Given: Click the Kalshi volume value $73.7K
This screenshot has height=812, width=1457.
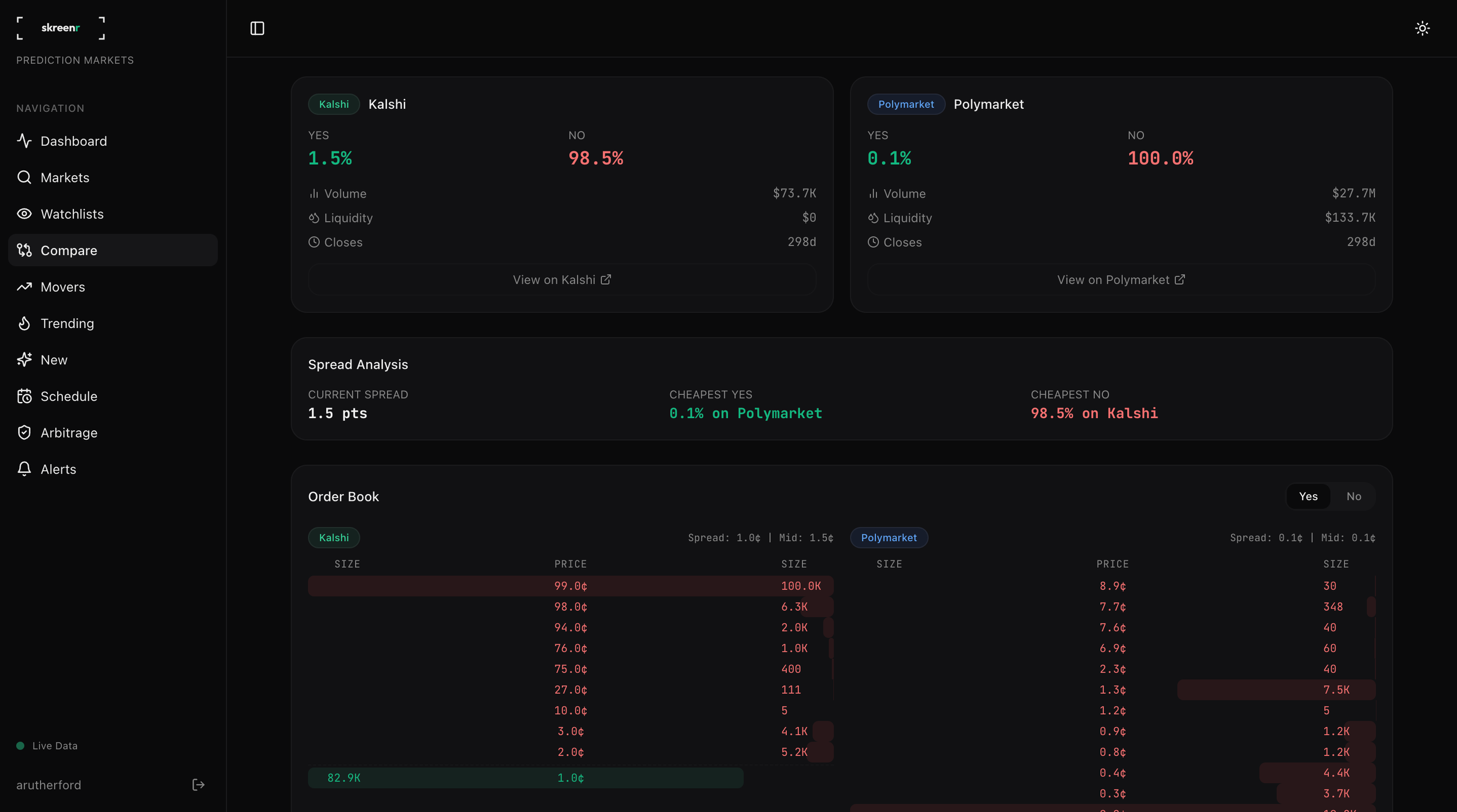Looking at the screenshot, I should pos(794,193).
